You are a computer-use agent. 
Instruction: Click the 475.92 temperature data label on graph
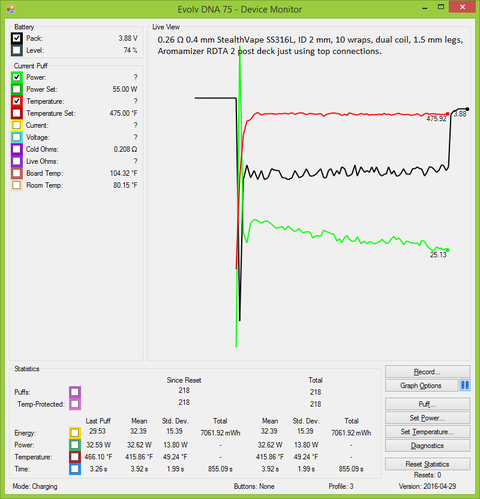(x=436, y=119)
